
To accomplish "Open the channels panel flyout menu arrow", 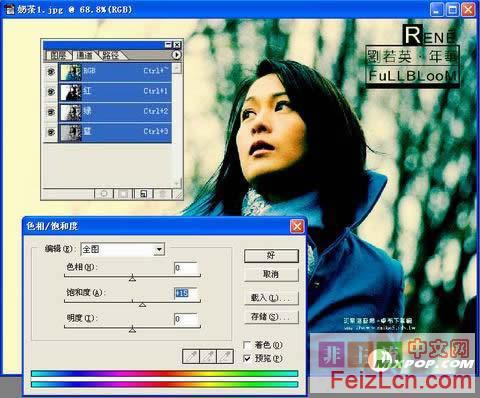I will 177,55.
